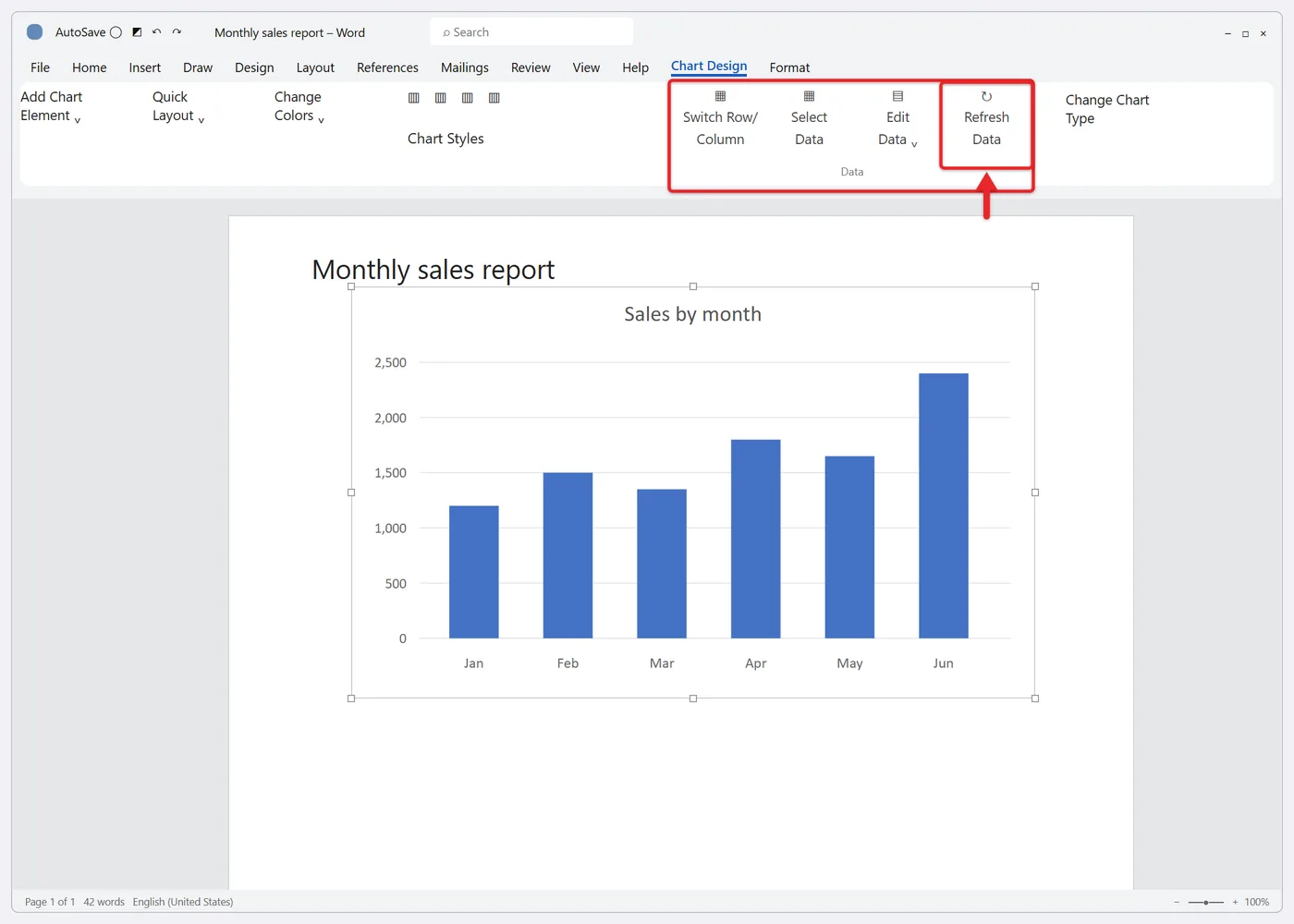Select the Jan bar in the chart

(474, 572)
